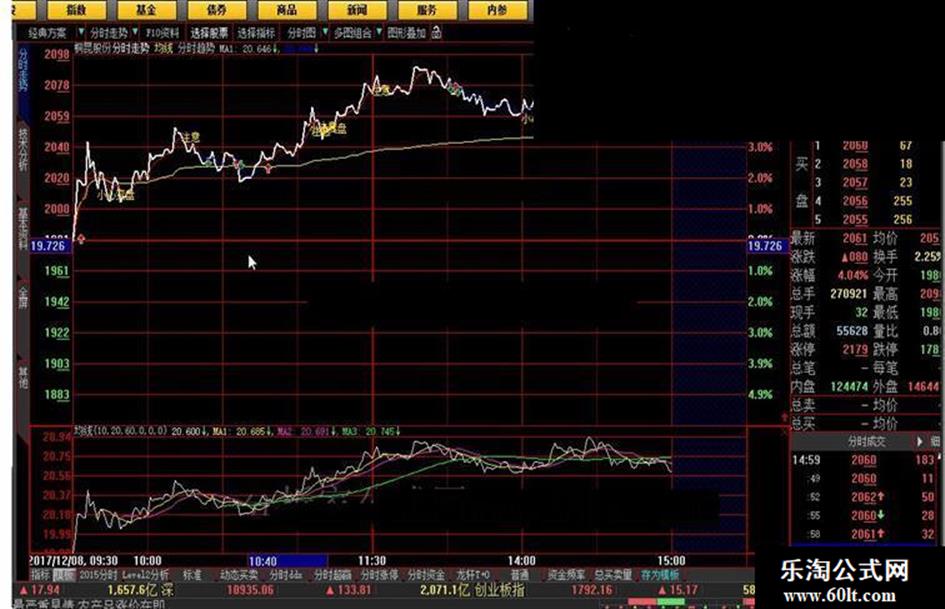This screenshot has height=609, width=945.
Task: Select the 分时资金 bottom tab
Action: [426, 575]
